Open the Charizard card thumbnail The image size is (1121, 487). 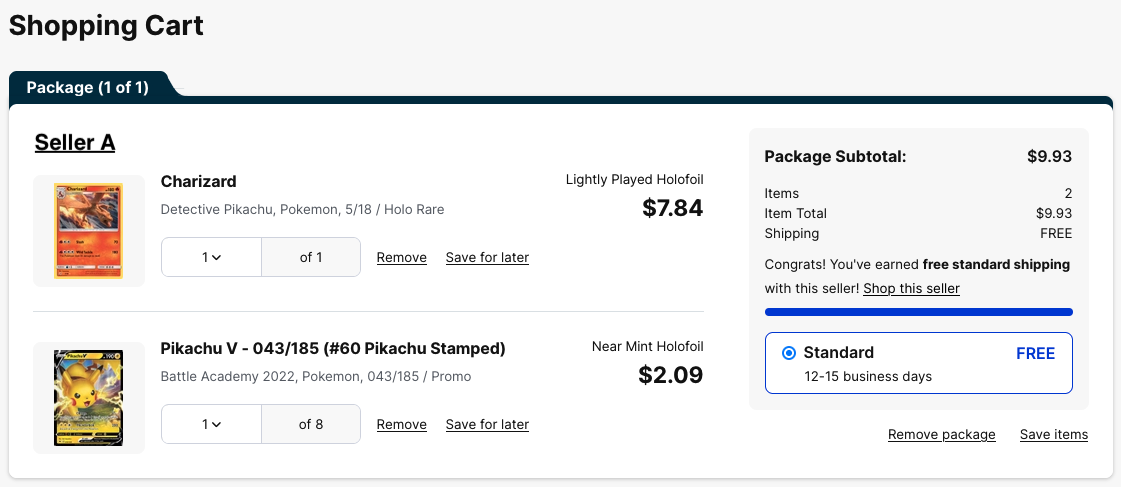[x=89, y=231]
